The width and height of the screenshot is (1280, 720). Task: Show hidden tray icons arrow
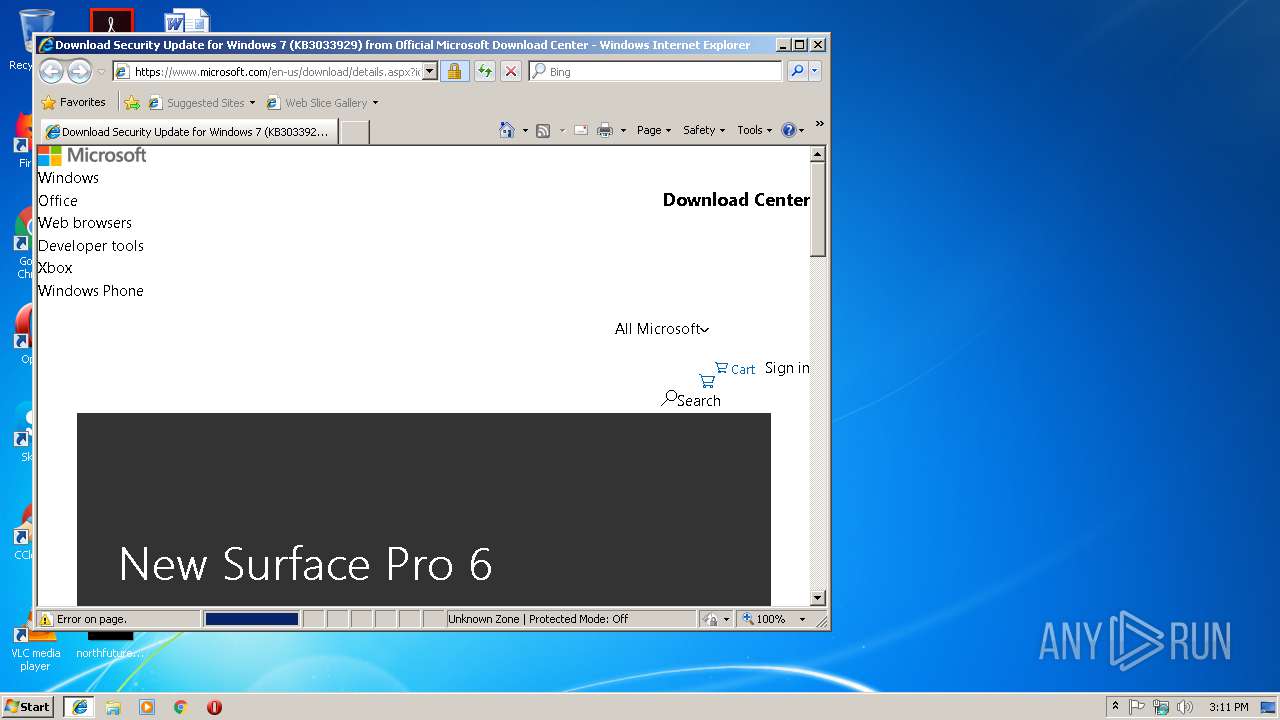point(1115,706)
